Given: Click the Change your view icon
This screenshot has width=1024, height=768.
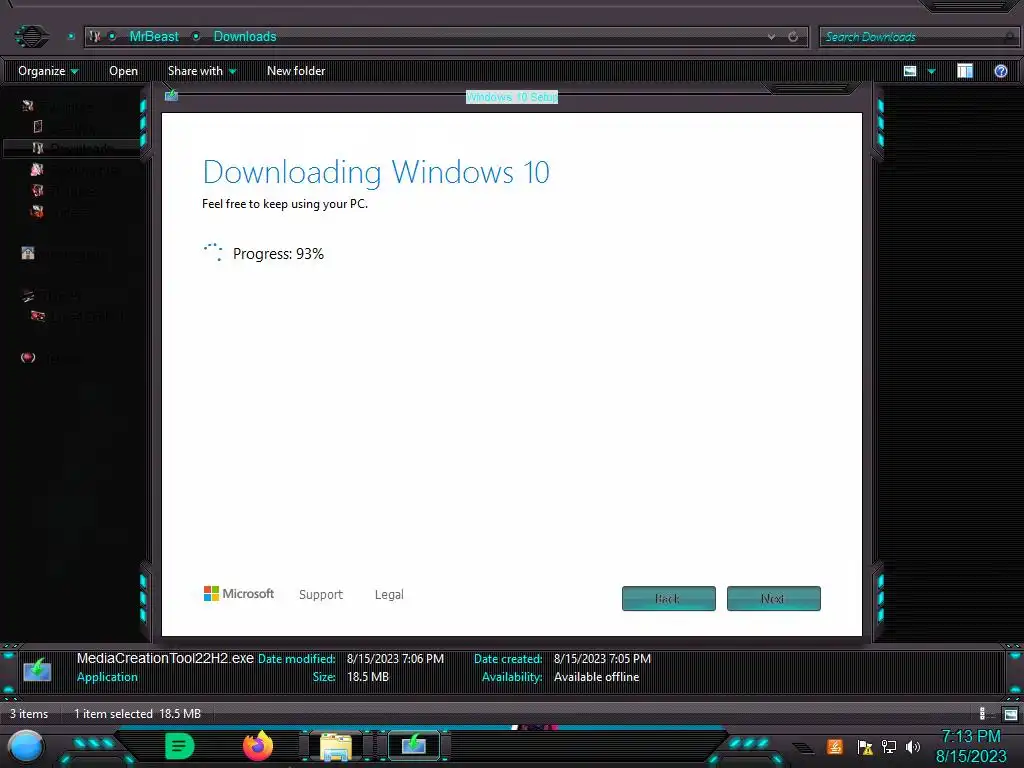Looking at the screenshot, I should coord(910,71).
